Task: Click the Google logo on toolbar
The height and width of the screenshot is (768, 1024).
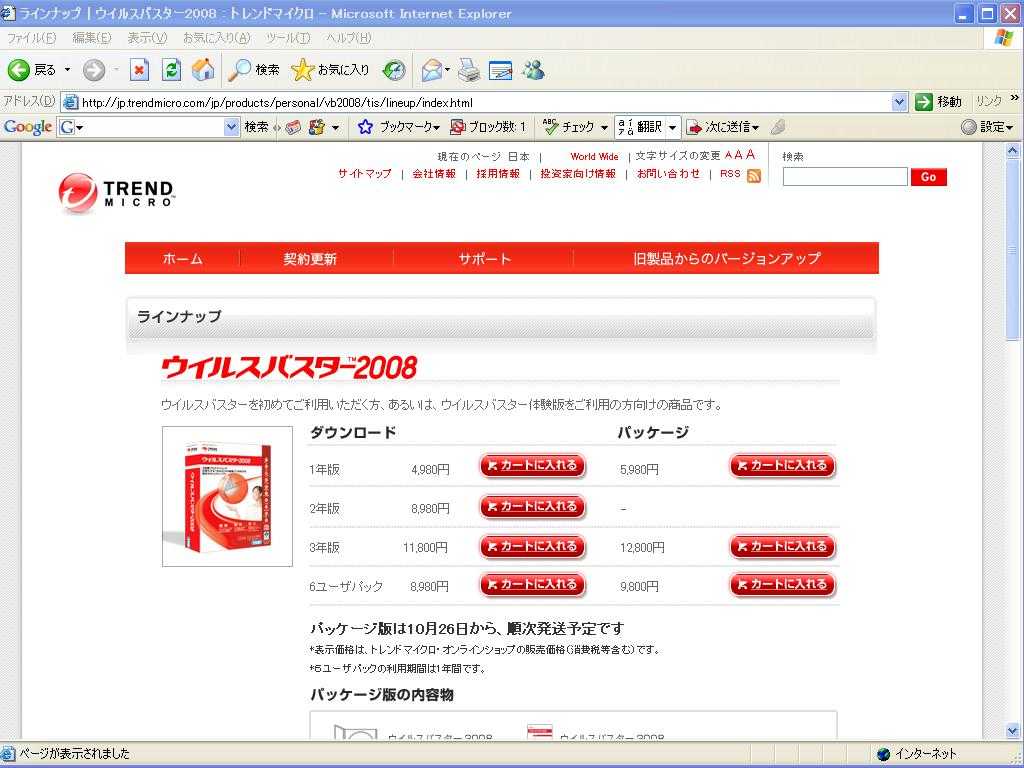Action: point(27,127)
